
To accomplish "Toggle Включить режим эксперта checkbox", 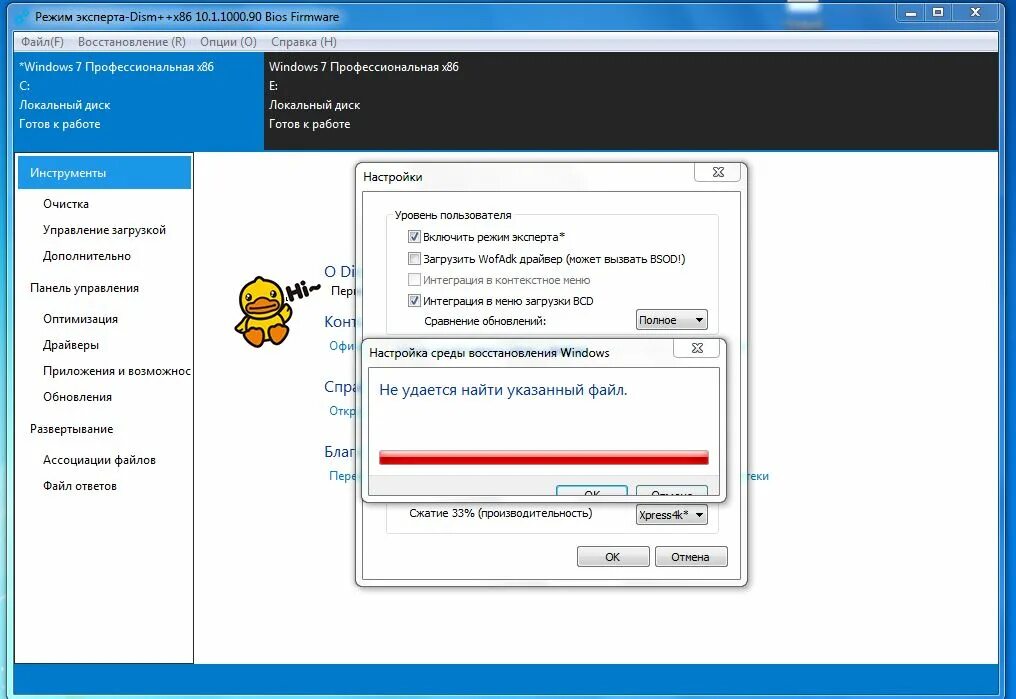I will [x=414, y=236].
